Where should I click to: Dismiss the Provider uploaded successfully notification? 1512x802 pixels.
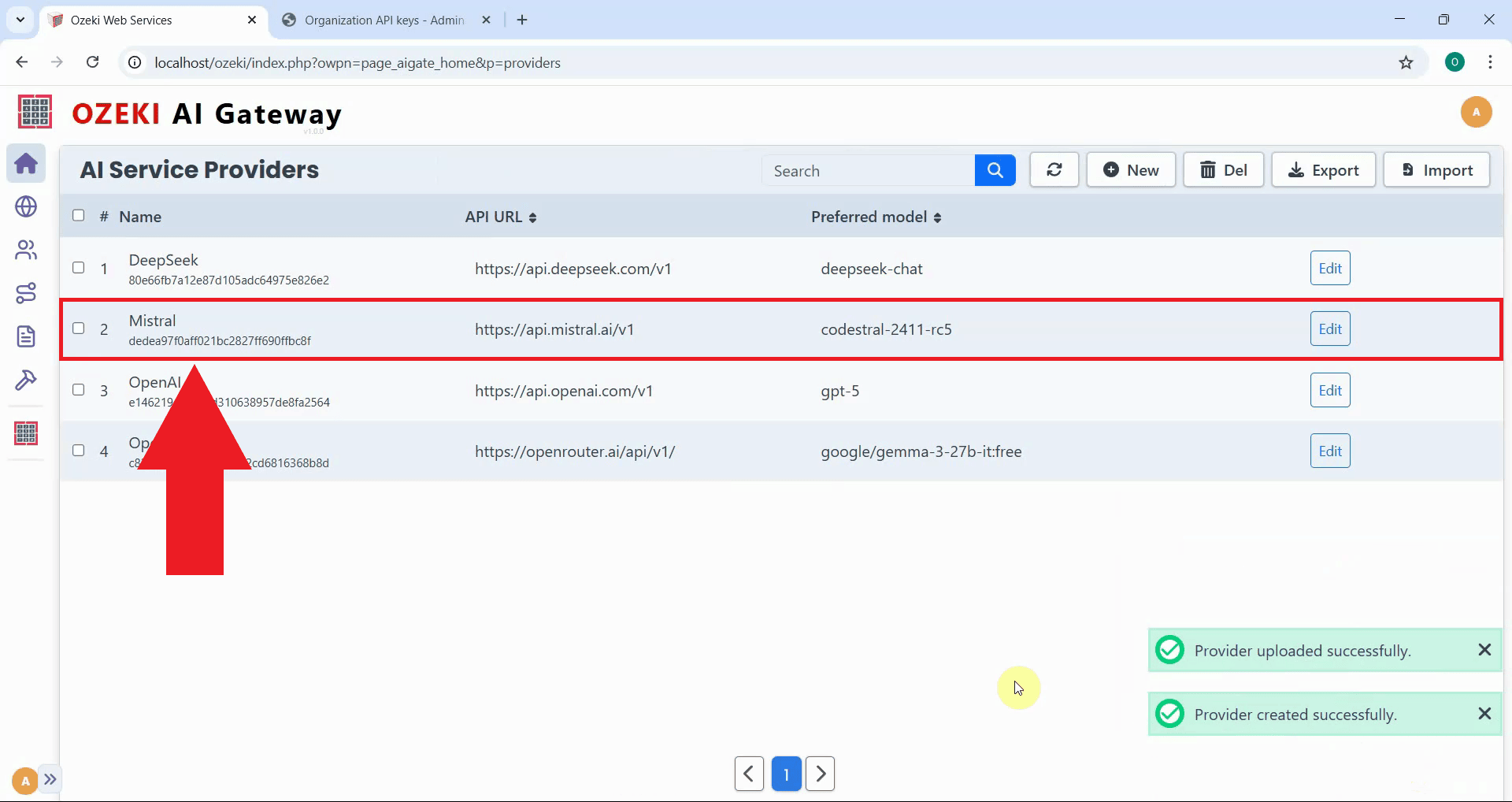click(x=1484, y=650)
